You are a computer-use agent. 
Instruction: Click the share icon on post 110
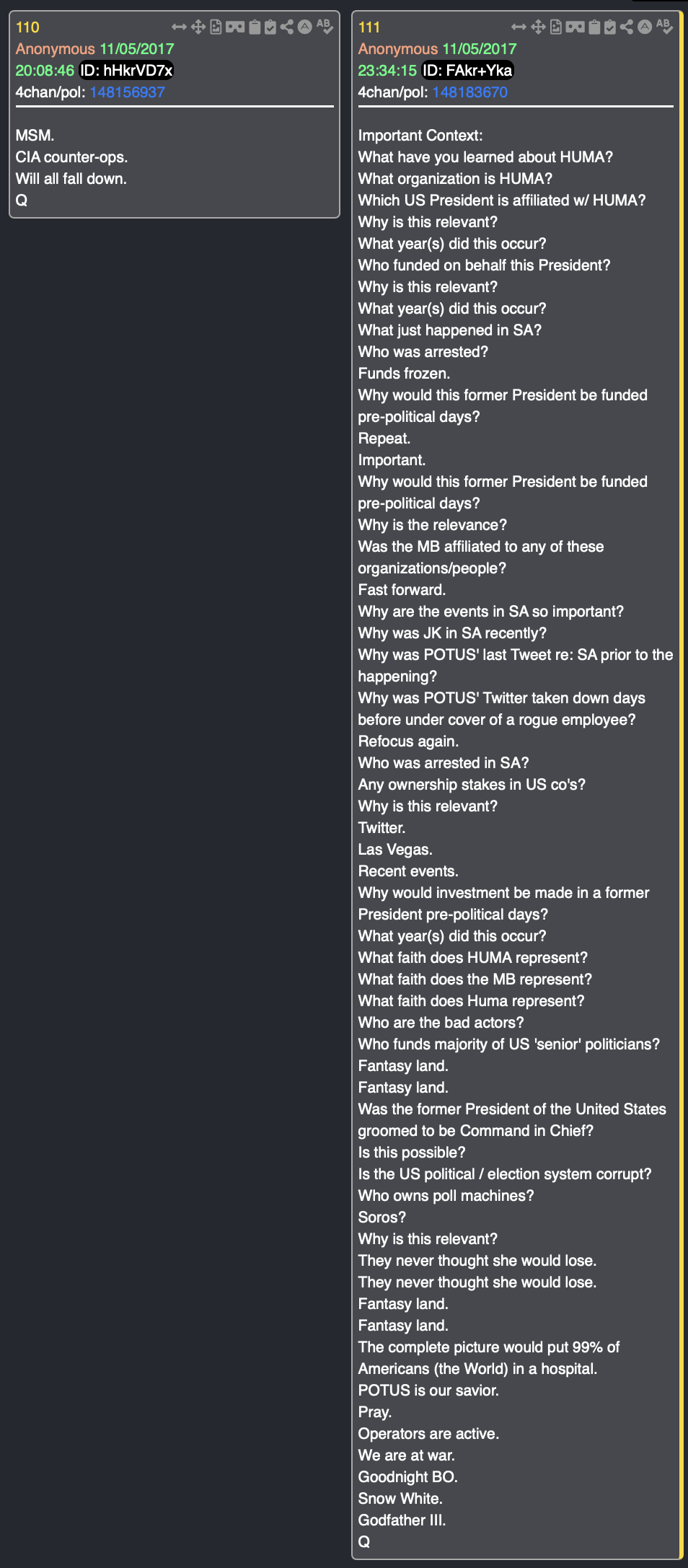click(287, 27)
